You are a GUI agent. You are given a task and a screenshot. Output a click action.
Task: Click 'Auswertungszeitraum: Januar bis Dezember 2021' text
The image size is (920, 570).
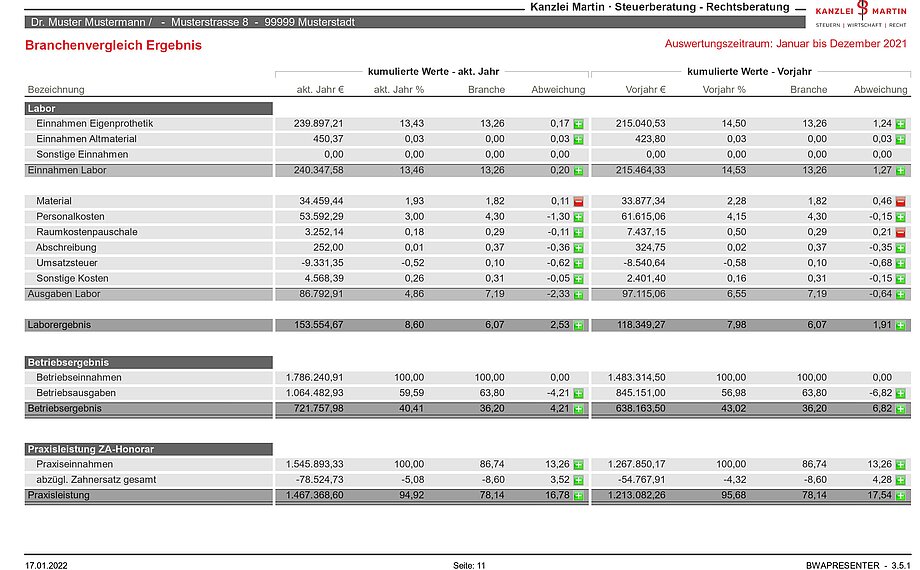[x=786, y=43]
